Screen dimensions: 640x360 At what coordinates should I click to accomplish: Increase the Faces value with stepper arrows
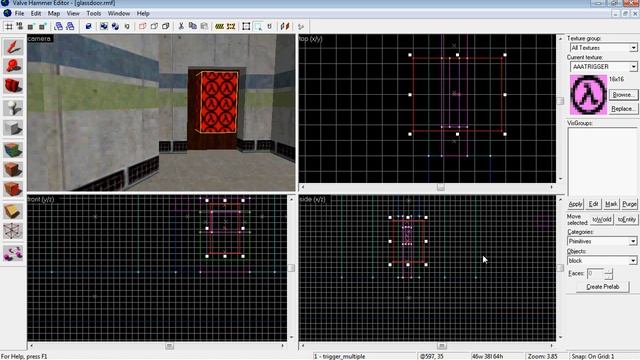[x=608, y=271]
